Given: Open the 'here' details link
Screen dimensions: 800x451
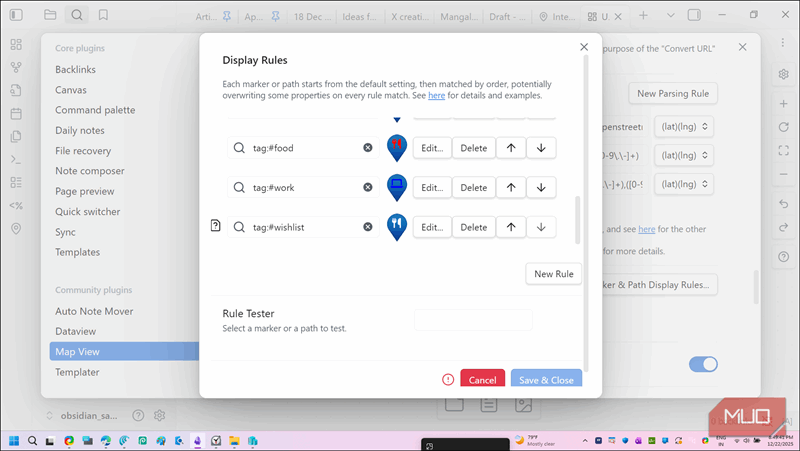Looking at the screenshot, I should [437, 96].
